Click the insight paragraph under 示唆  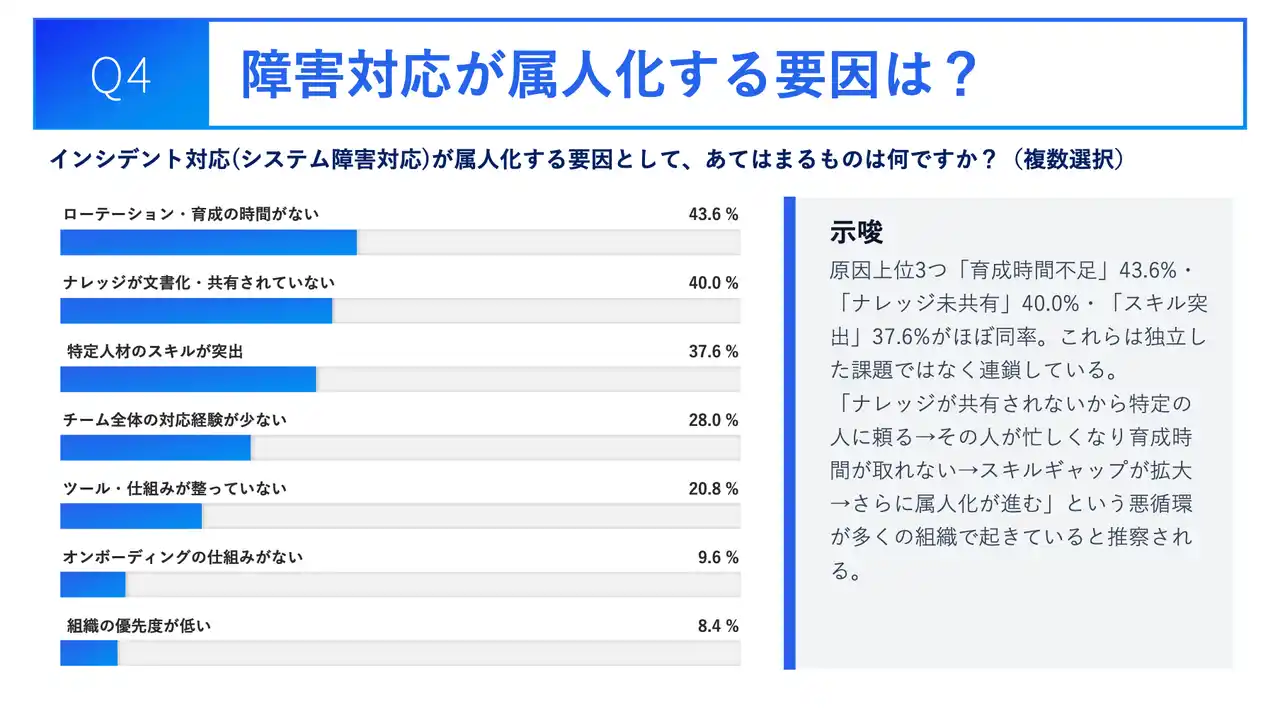[x=1018, y=420]
